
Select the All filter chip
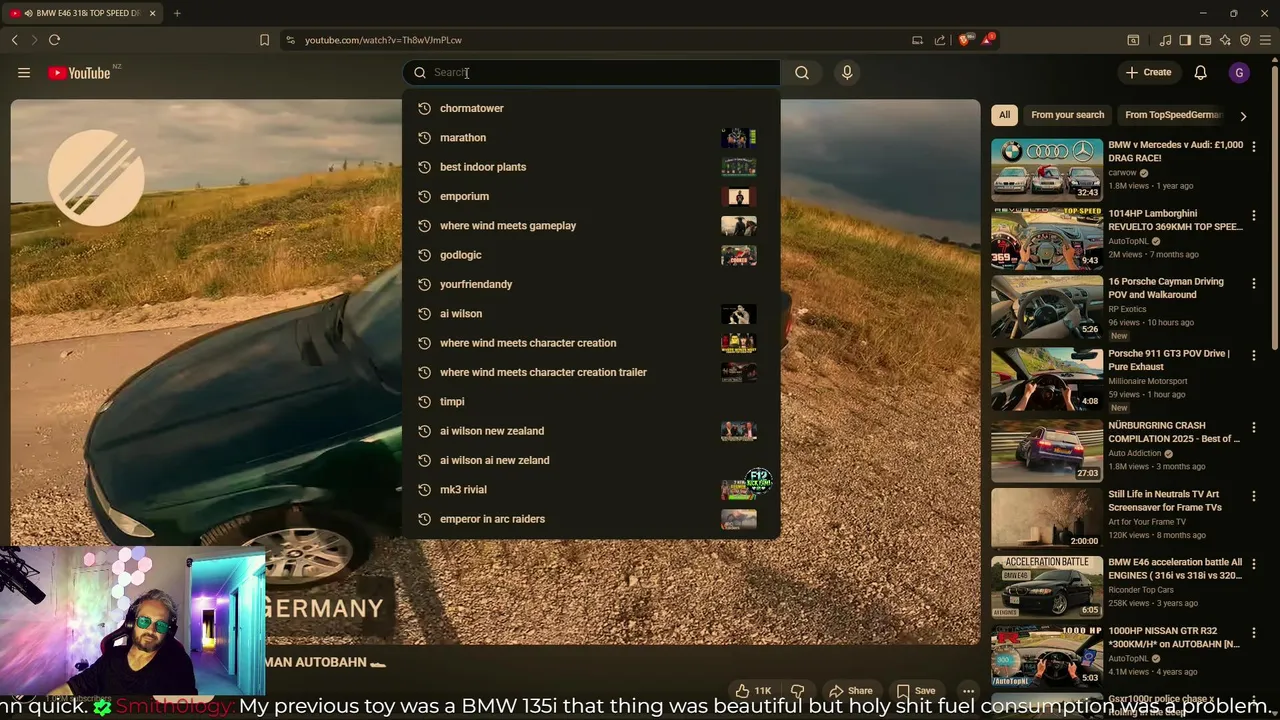[1004, 115]
